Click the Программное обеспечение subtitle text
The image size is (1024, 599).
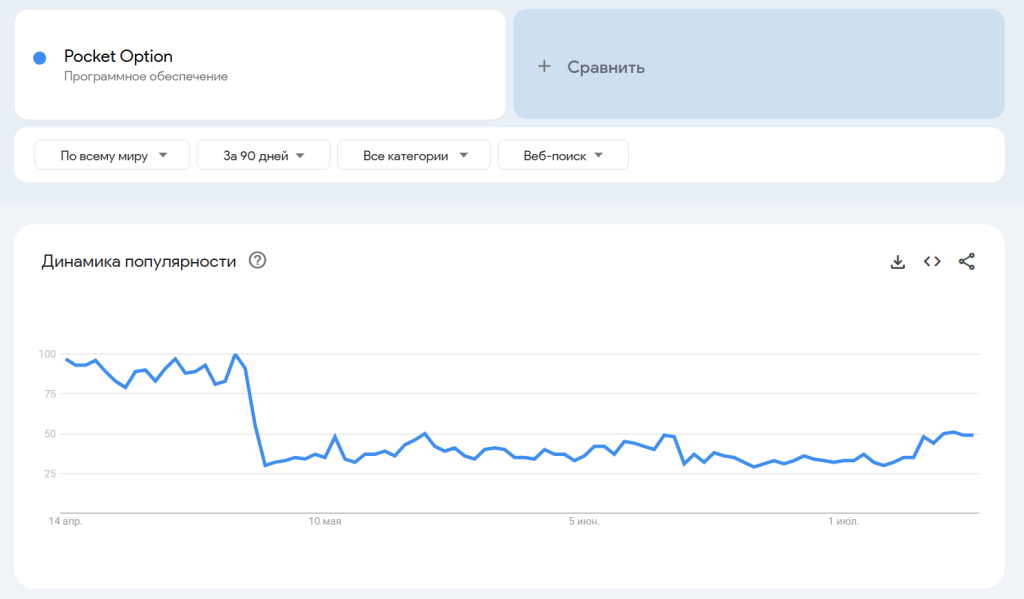coord(146,76)
